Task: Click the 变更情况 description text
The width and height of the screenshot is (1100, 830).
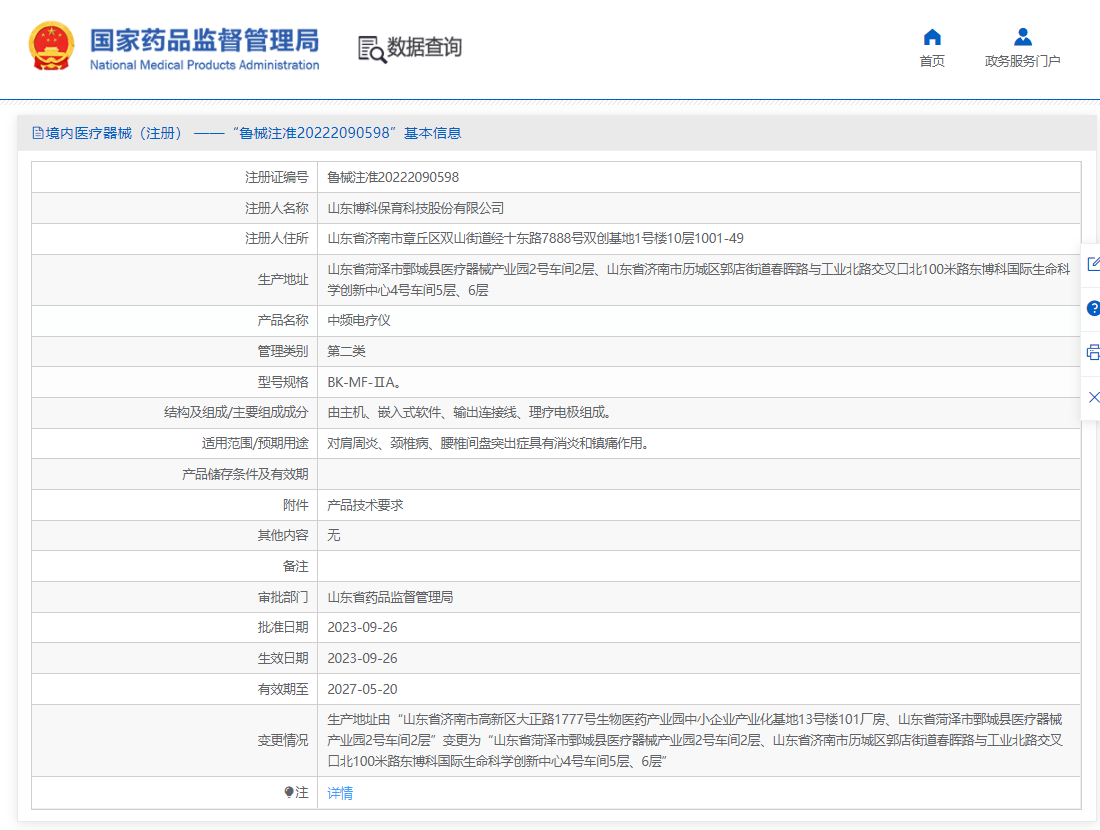Action: point(695,740)
